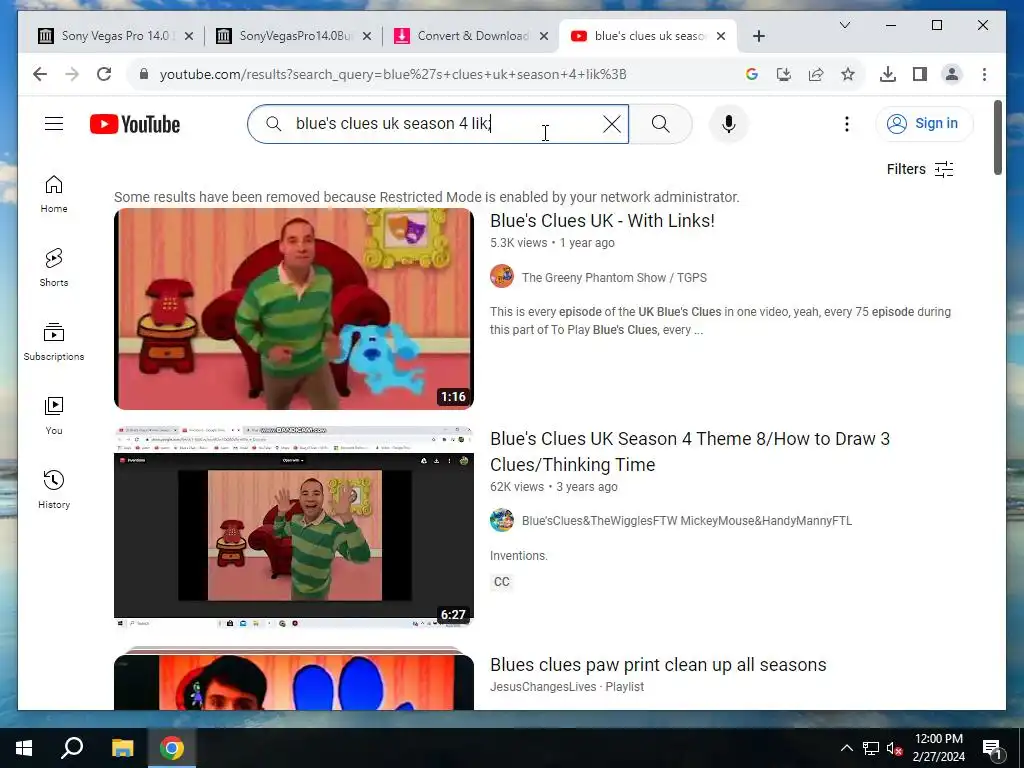Open a new browser tab
Image resolution: width=1024 pixels, height=768 pixels.
click(758, 36)
